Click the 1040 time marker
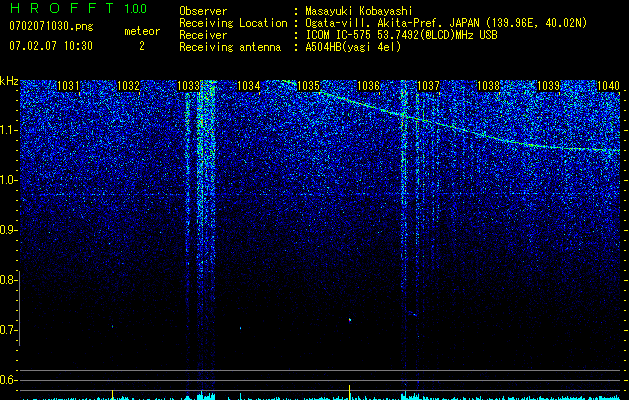 coord(608,86)
